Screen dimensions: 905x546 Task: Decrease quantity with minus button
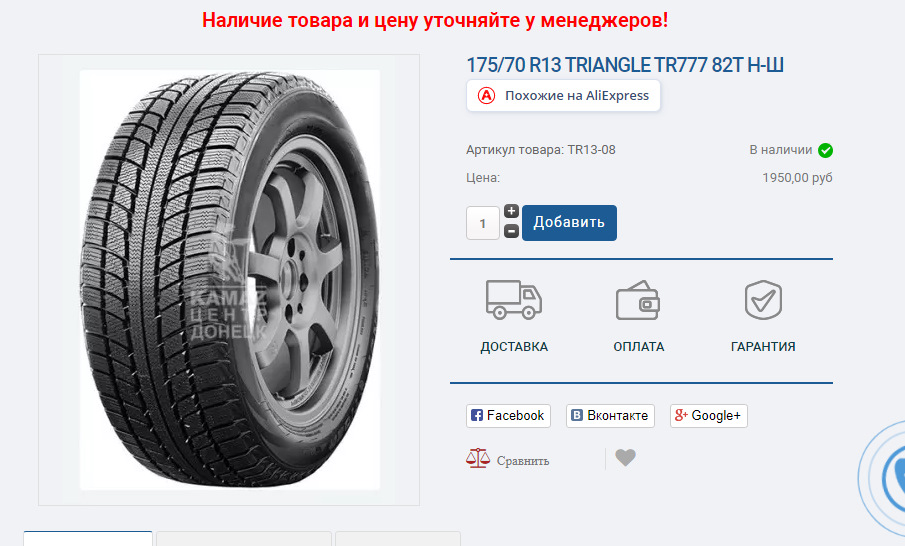tap(511, 231)
